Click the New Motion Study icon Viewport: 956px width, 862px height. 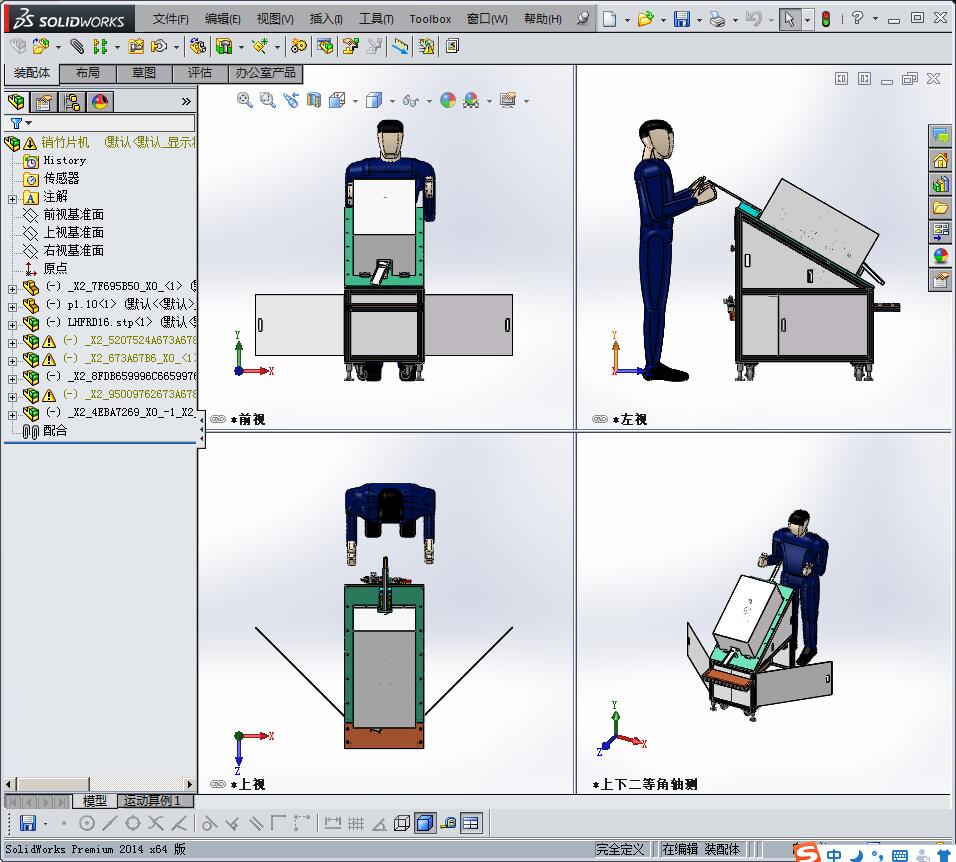(299, 46)
